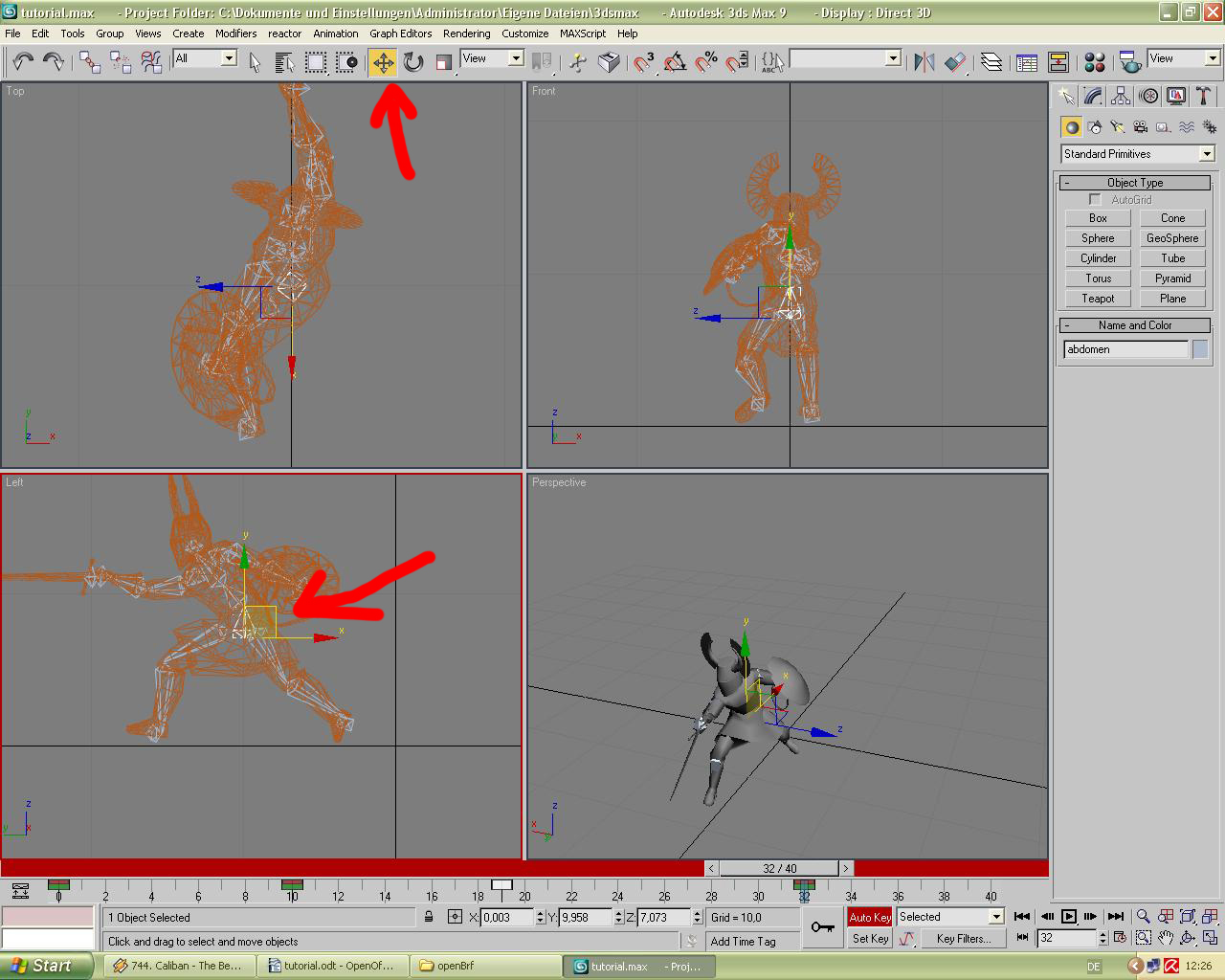Collapse the Object Type rollout
This screenshot has width=1225, height=980.
pyautogui.click(x=1135, y=183)
